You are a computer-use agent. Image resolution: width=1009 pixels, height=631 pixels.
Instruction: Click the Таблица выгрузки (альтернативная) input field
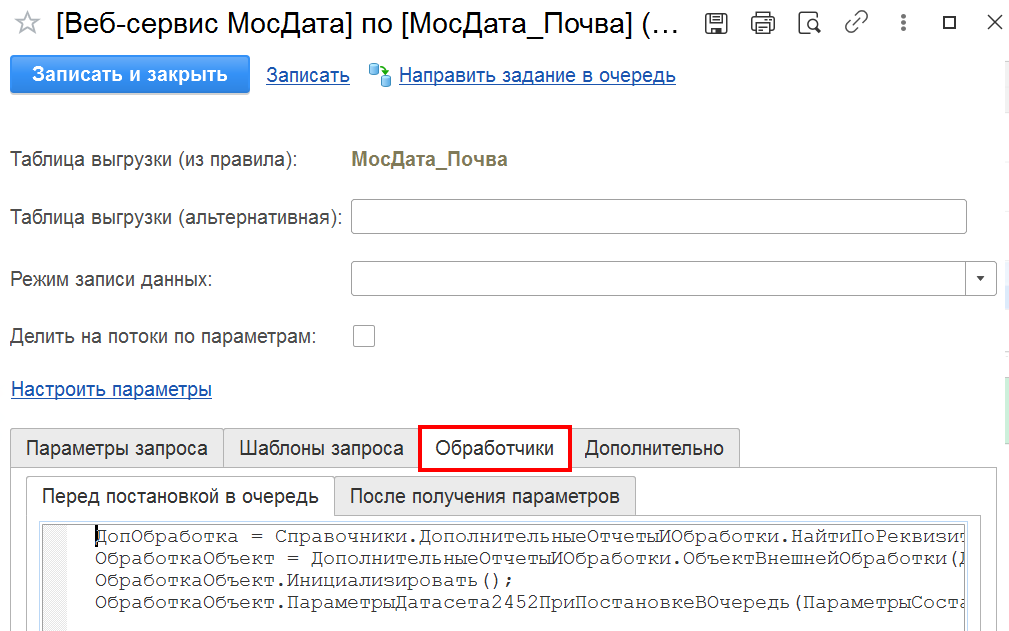658,217
